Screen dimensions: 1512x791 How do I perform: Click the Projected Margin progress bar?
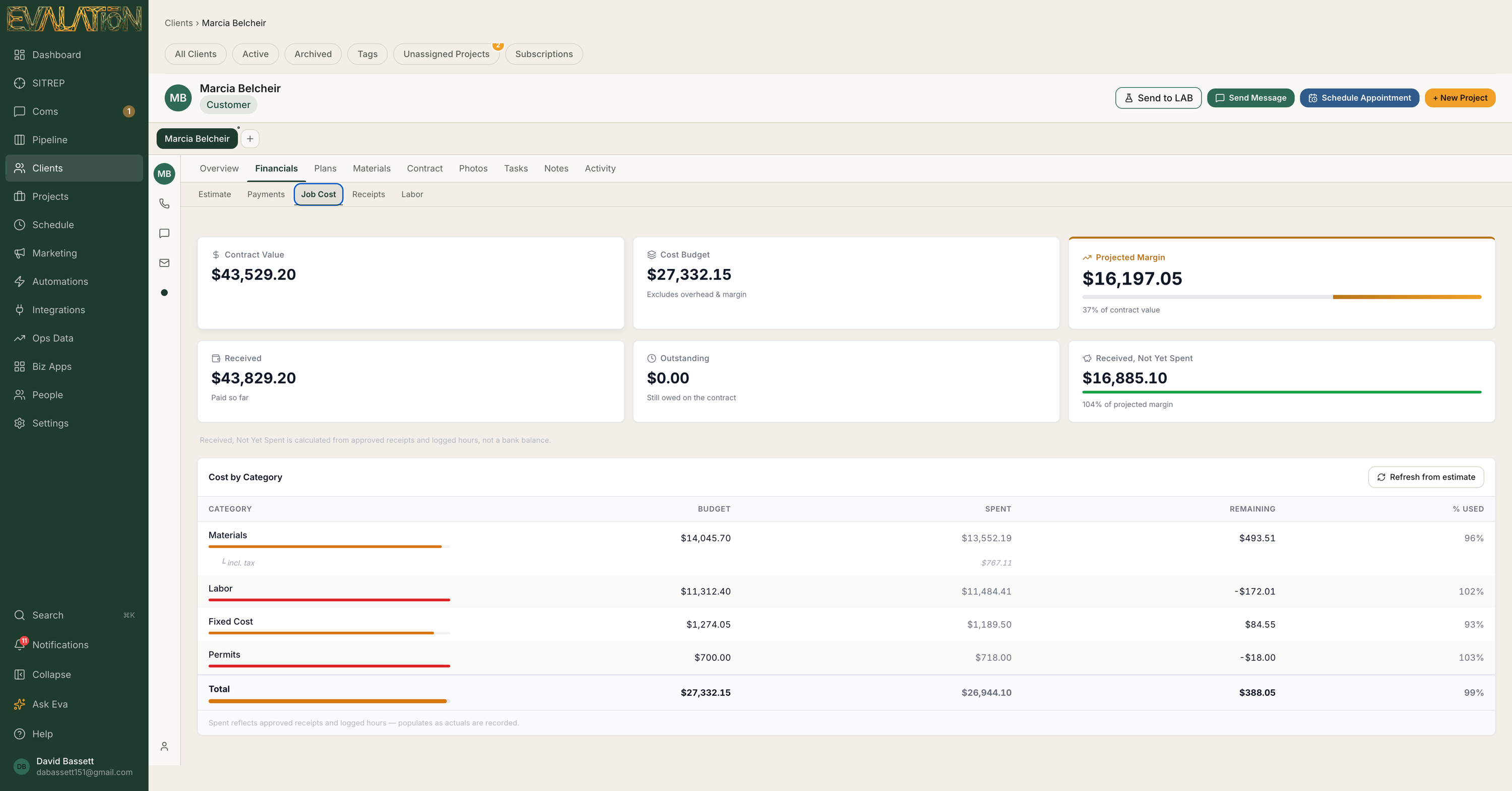click(1281, 297)
